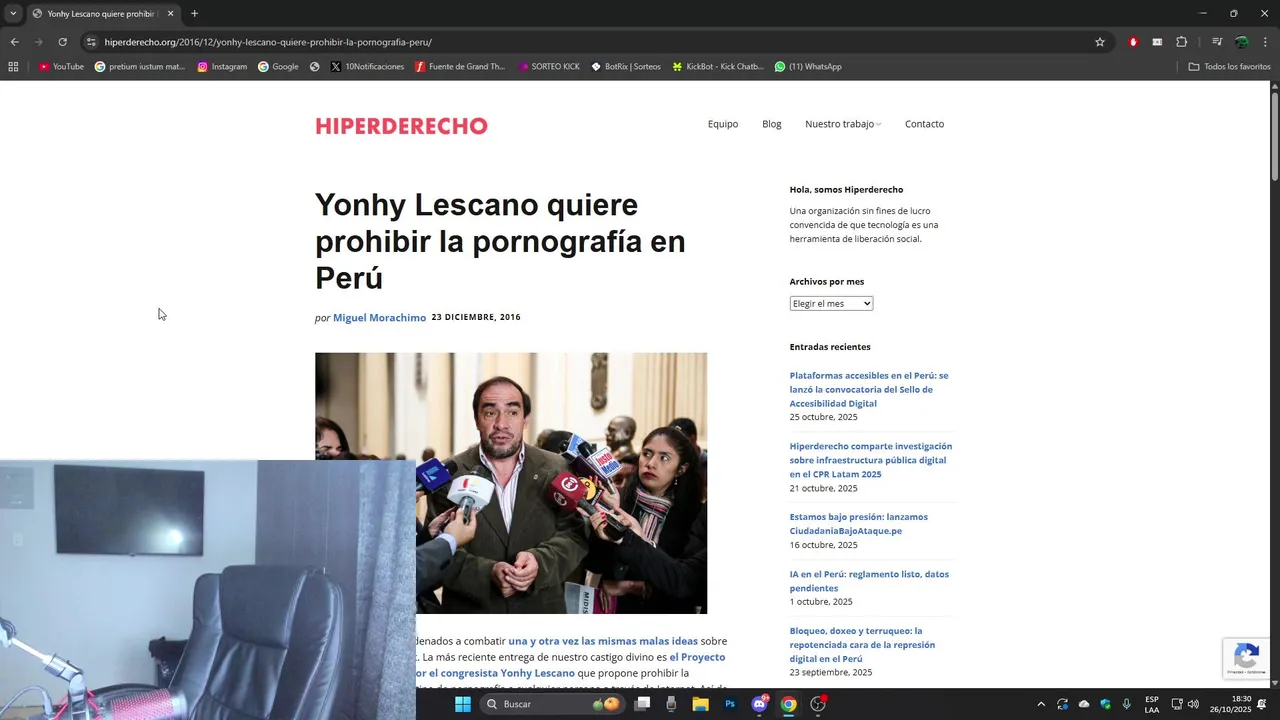Open the red hand ad blocker extension
The height and width of the screenshot is (720, 1280).
click(1133, 42)
